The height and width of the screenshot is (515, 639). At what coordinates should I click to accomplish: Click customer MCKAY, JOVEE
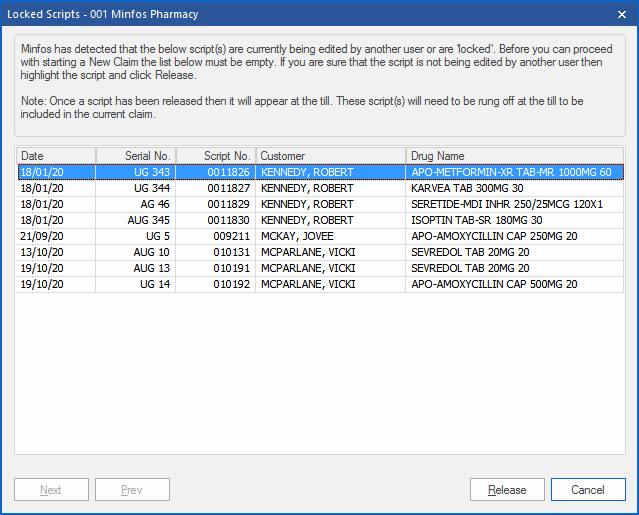tap(297, 236)
